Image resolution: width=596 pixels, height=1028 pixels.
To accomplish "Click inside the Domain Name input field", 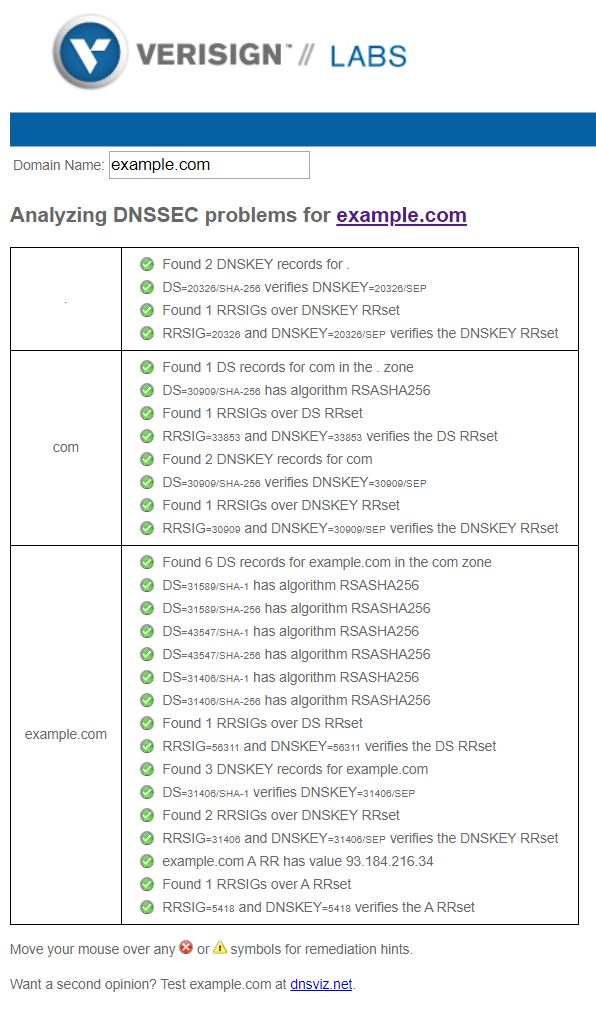I will point(208,164).
